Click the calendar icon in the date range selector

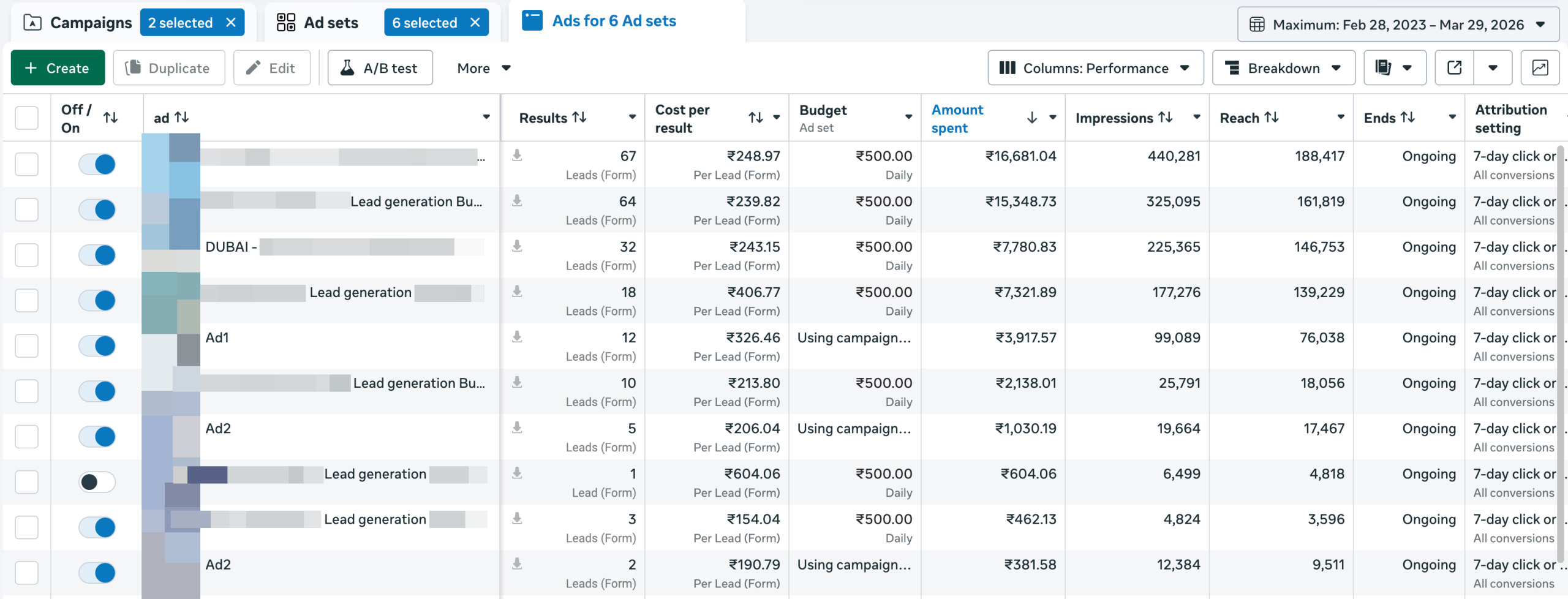click(1257, 24)
